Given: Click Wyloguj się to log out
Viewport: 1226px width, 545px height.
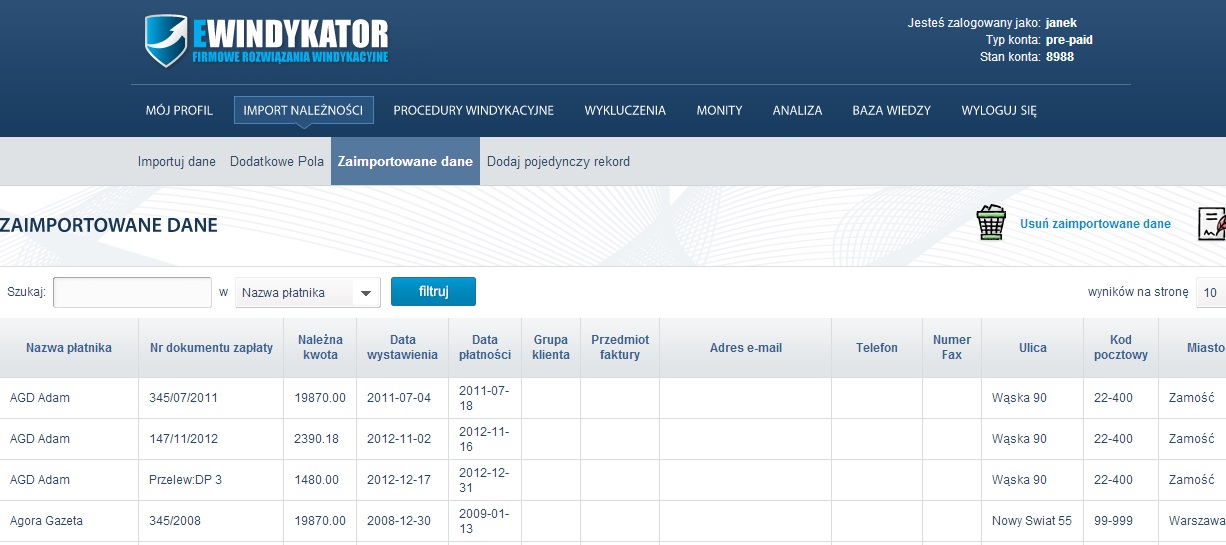Looking at the screenshot, I should coord(998,111).
